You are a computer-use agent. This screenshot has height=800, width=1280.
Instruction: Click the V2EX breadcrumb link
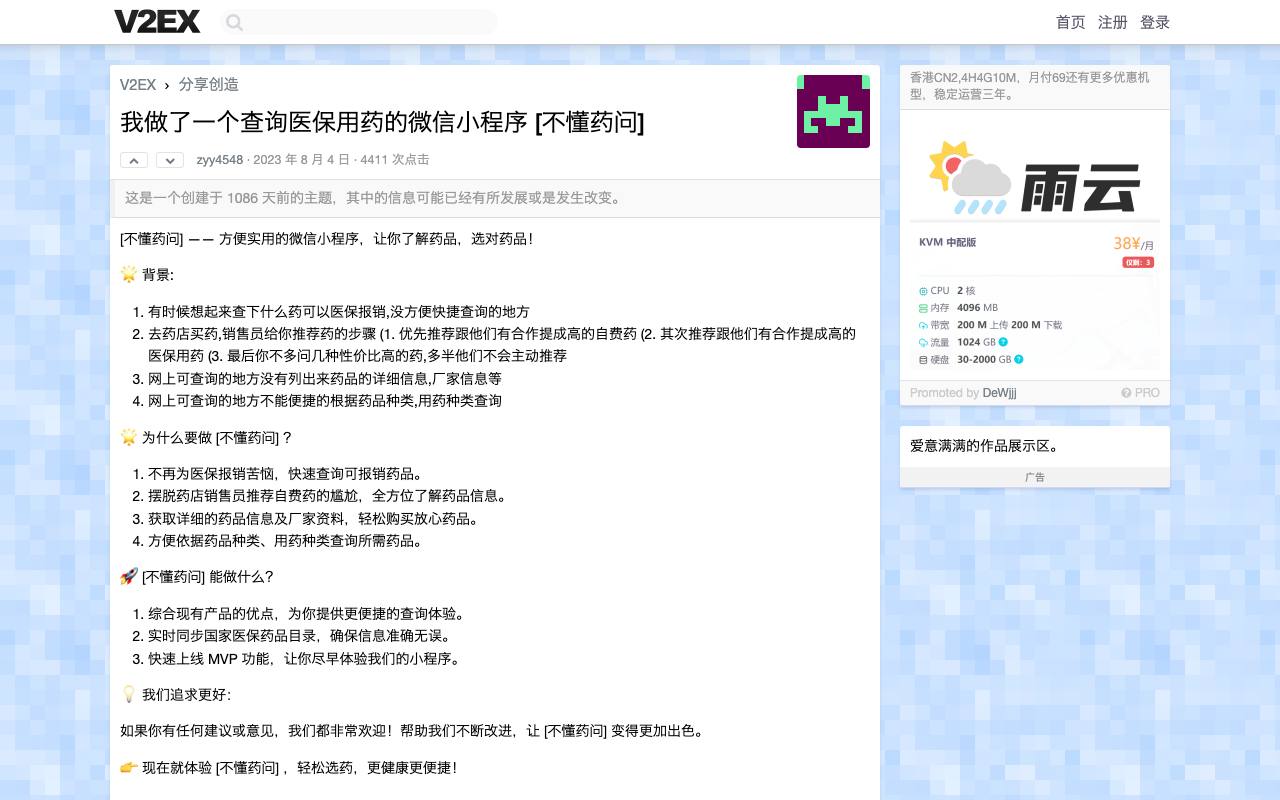coord(138,85)
